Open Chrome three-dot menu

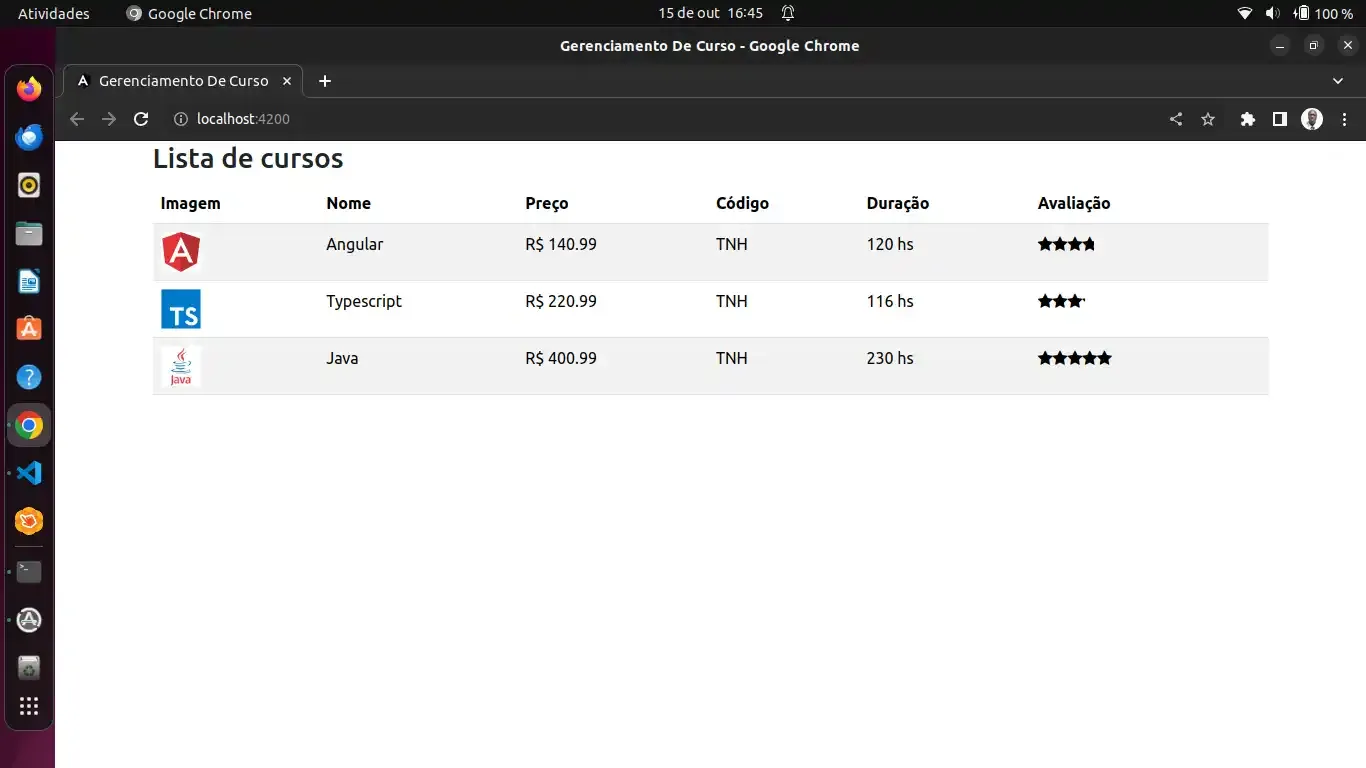[1344, 119]
